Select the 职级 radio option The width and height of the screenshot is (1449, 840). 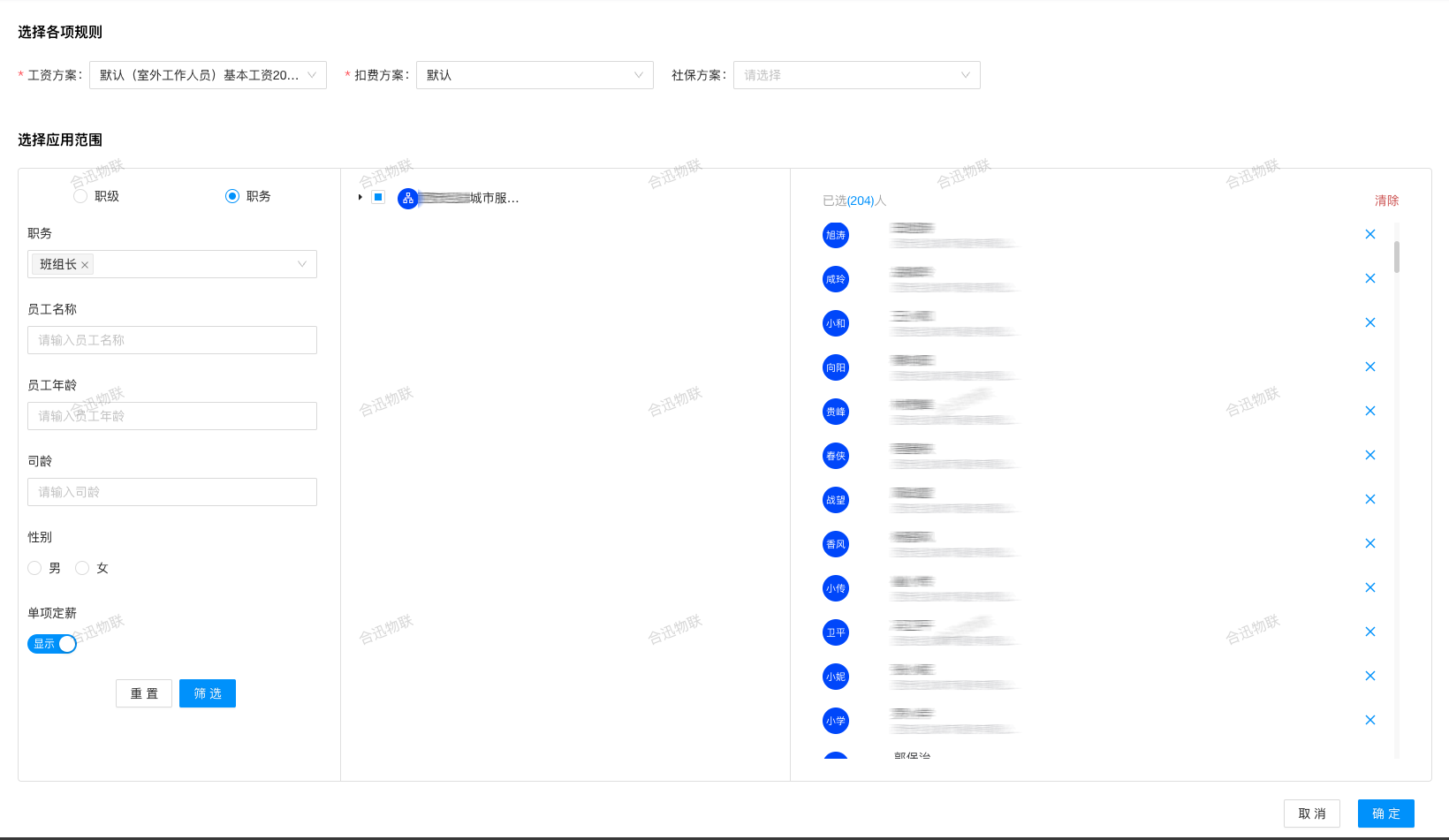[80, 196]
